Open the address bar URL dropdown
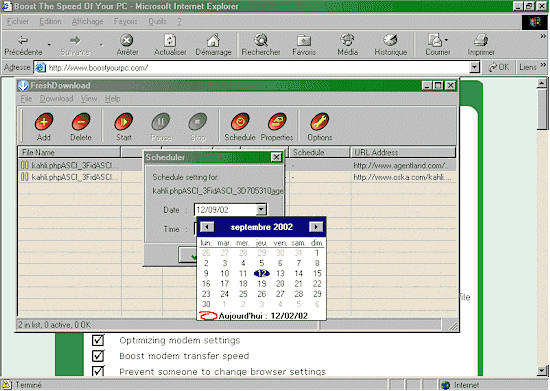 click(475, 67)
